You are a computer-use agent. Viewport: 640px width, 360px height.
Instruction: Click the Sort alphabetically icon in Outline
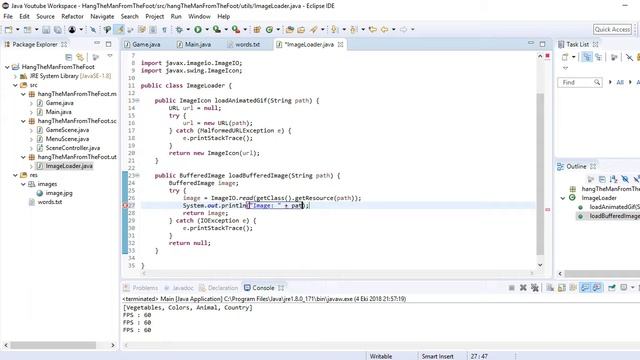(613, 179)
